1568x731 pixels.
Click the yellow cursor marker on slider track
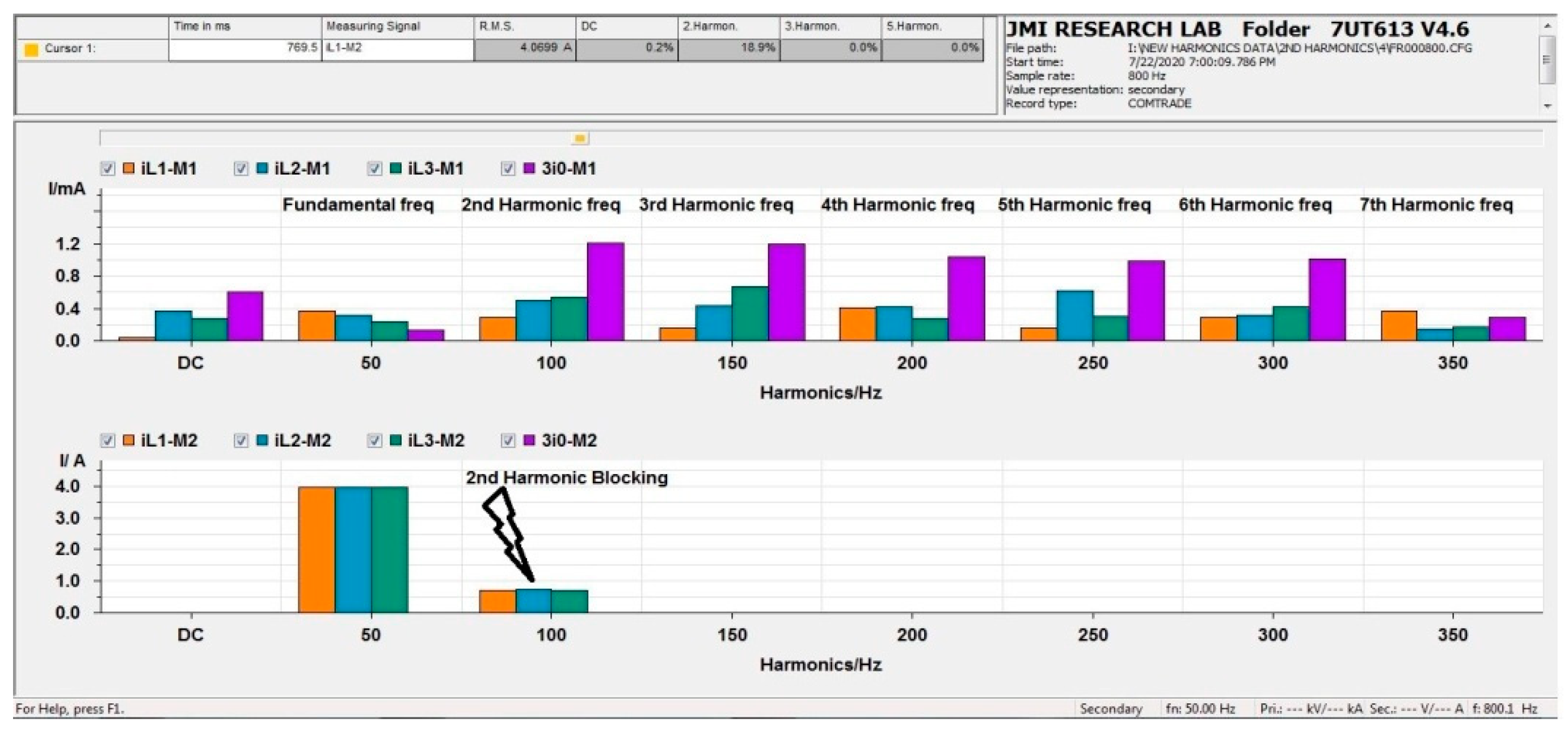tap(579, 139)
